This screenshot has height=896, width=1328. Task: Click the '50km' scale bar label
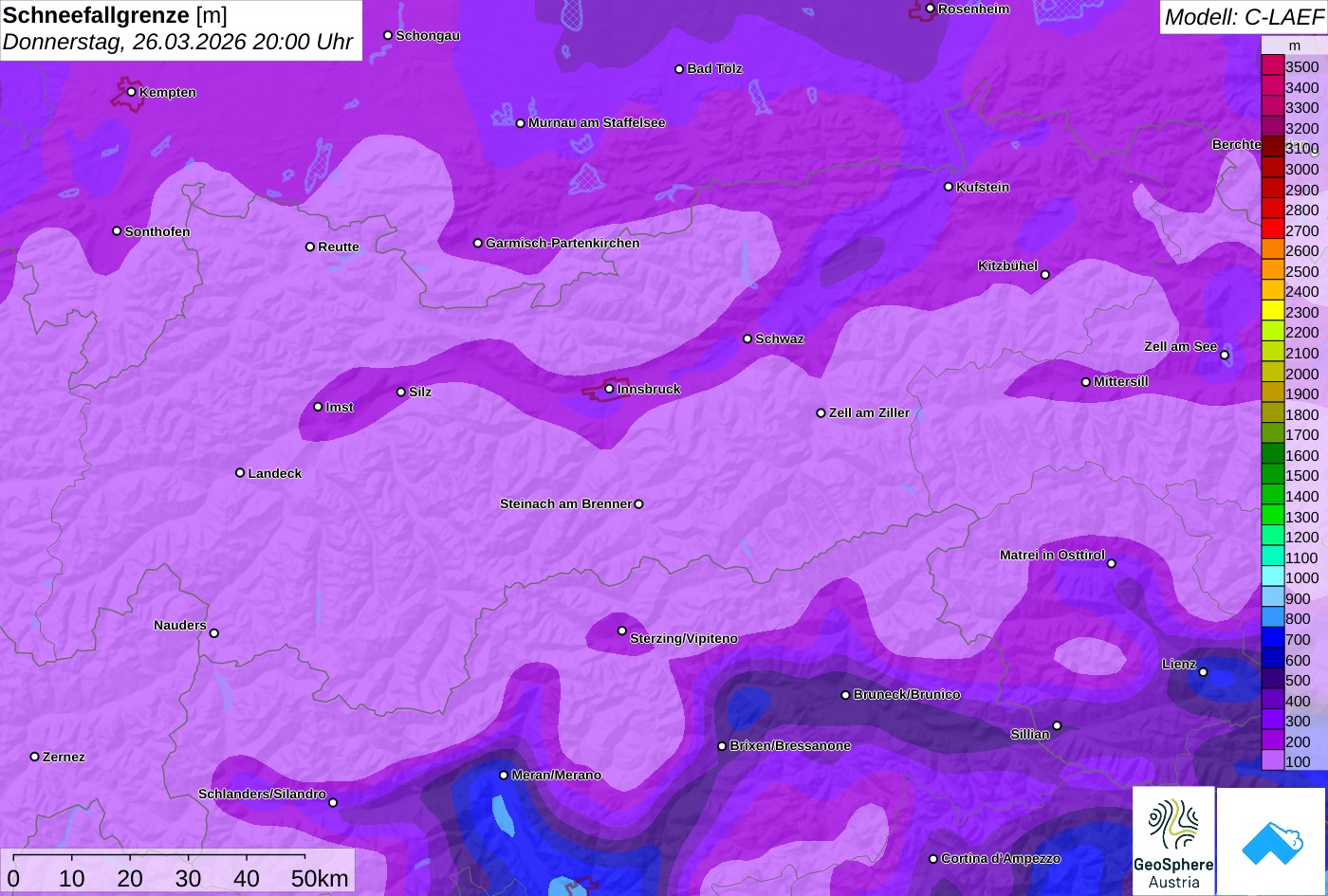320,879
